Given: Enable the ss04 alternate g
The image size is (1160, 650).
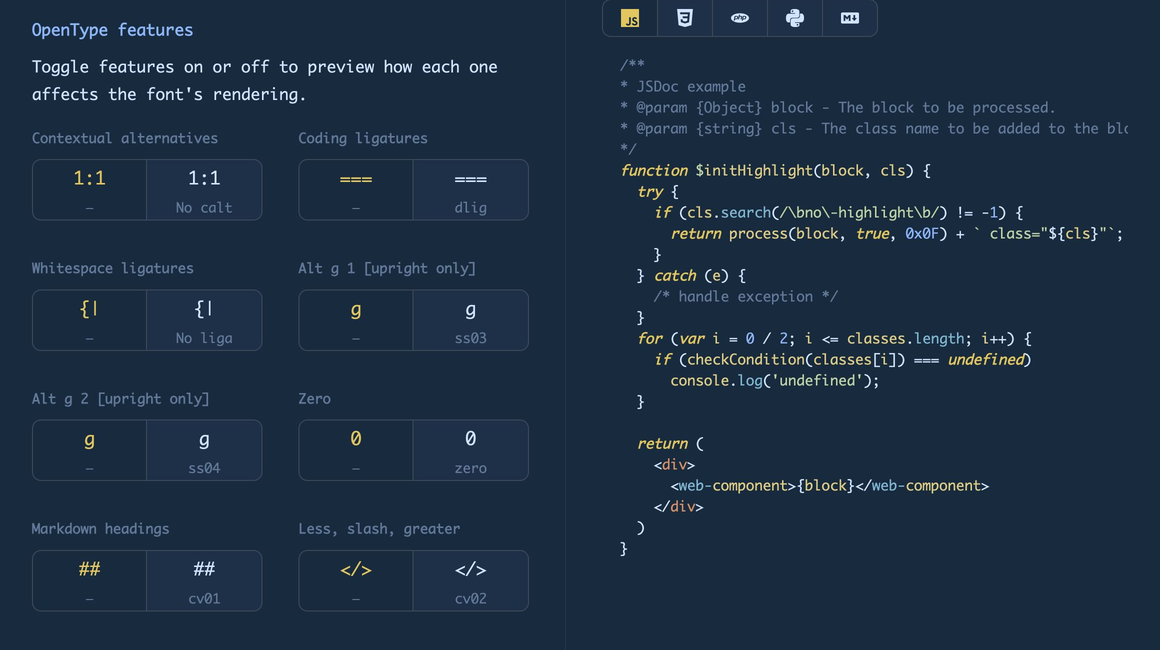Looking at the screenshot, I should (x=204, y=450).
